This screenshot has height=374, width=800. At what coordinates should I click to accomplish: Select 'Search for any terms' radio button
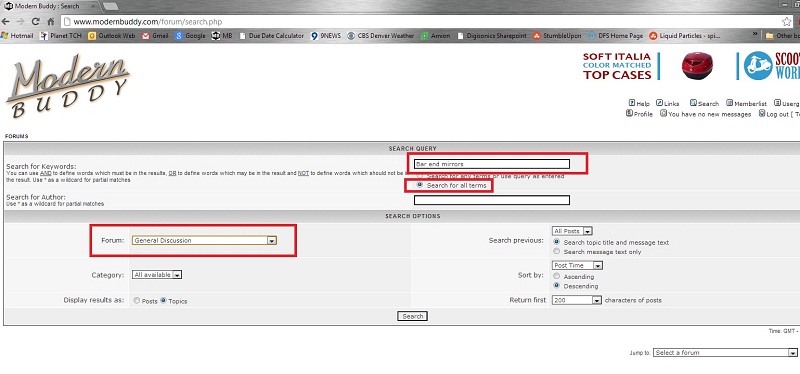pos(420,176)
